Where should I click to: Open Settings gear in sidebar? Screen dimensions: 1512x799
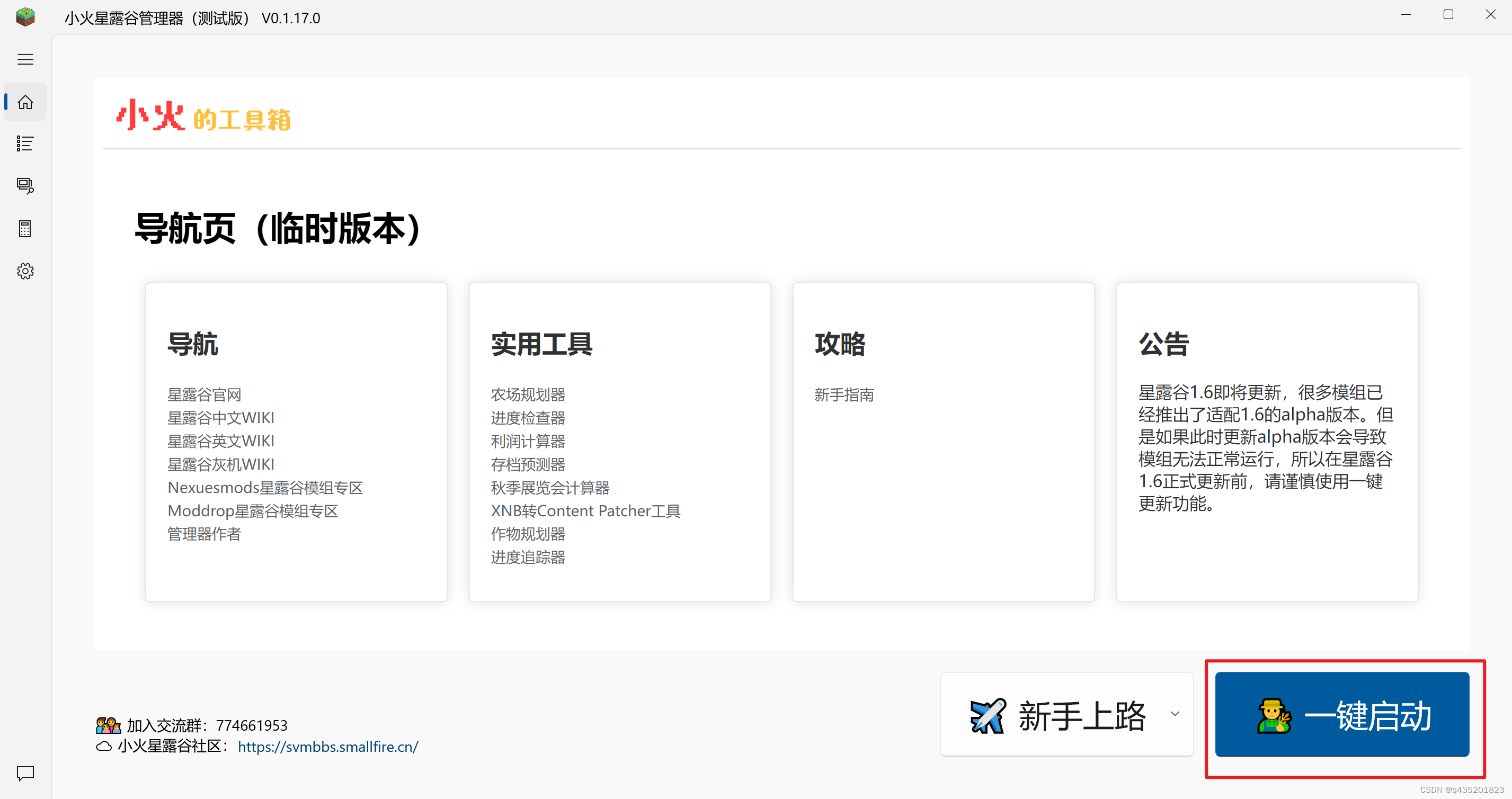(x=25, y=271)
